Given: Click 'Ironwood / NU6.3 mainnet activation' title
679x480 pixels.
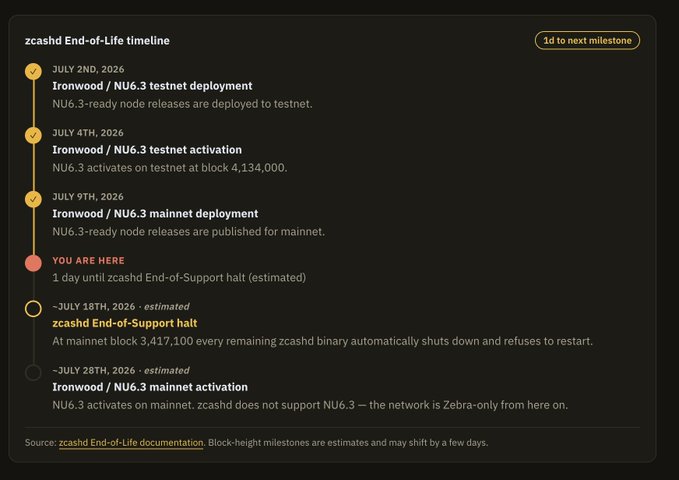Looking at the screenshot, I should pos(150,387).
